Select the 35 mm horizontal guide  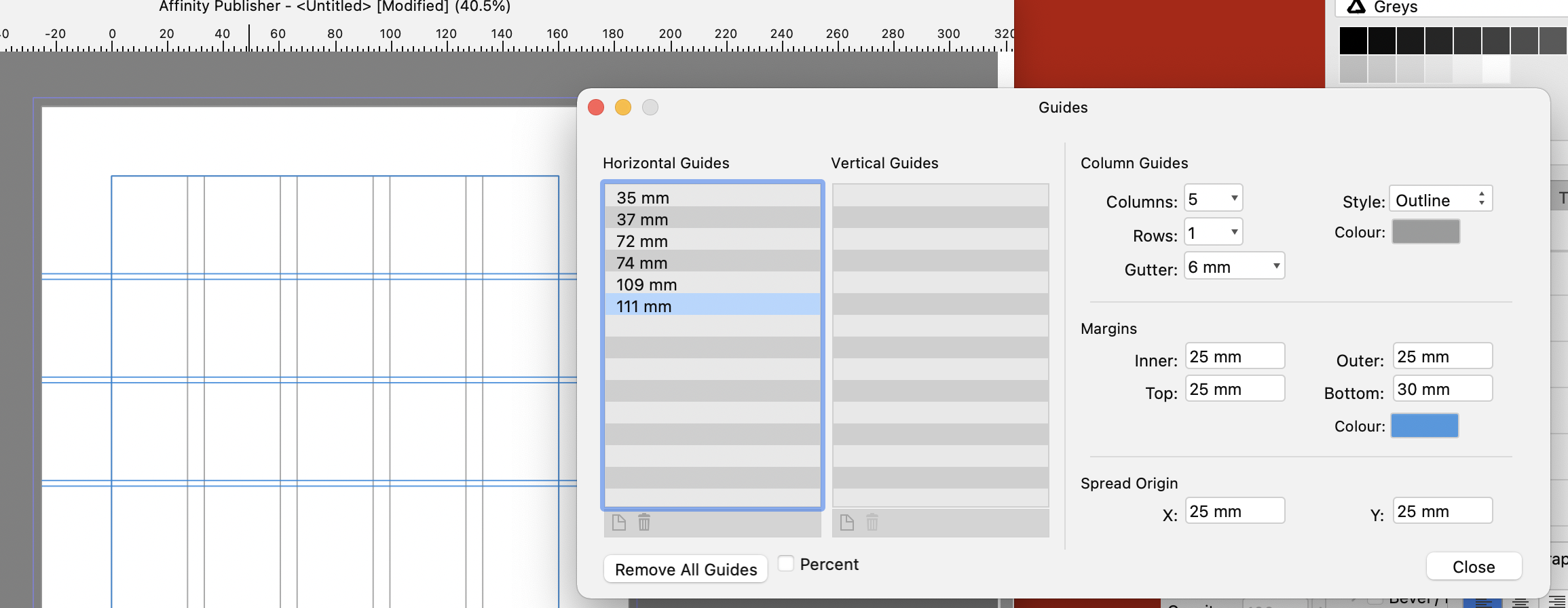pyautogui.click(x=712, y=197)
